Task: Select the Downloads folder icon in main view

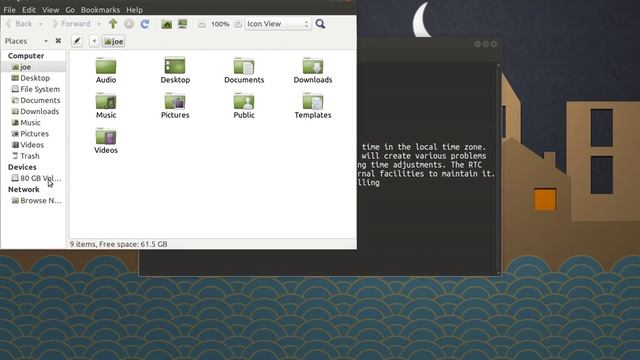Action: tap(313, 65)
